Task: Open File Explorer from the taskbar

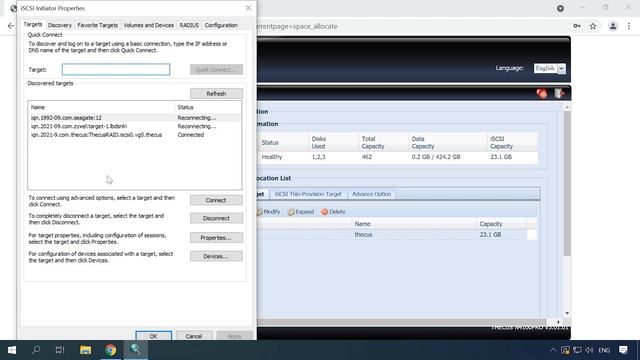Action: pos(85,350)
